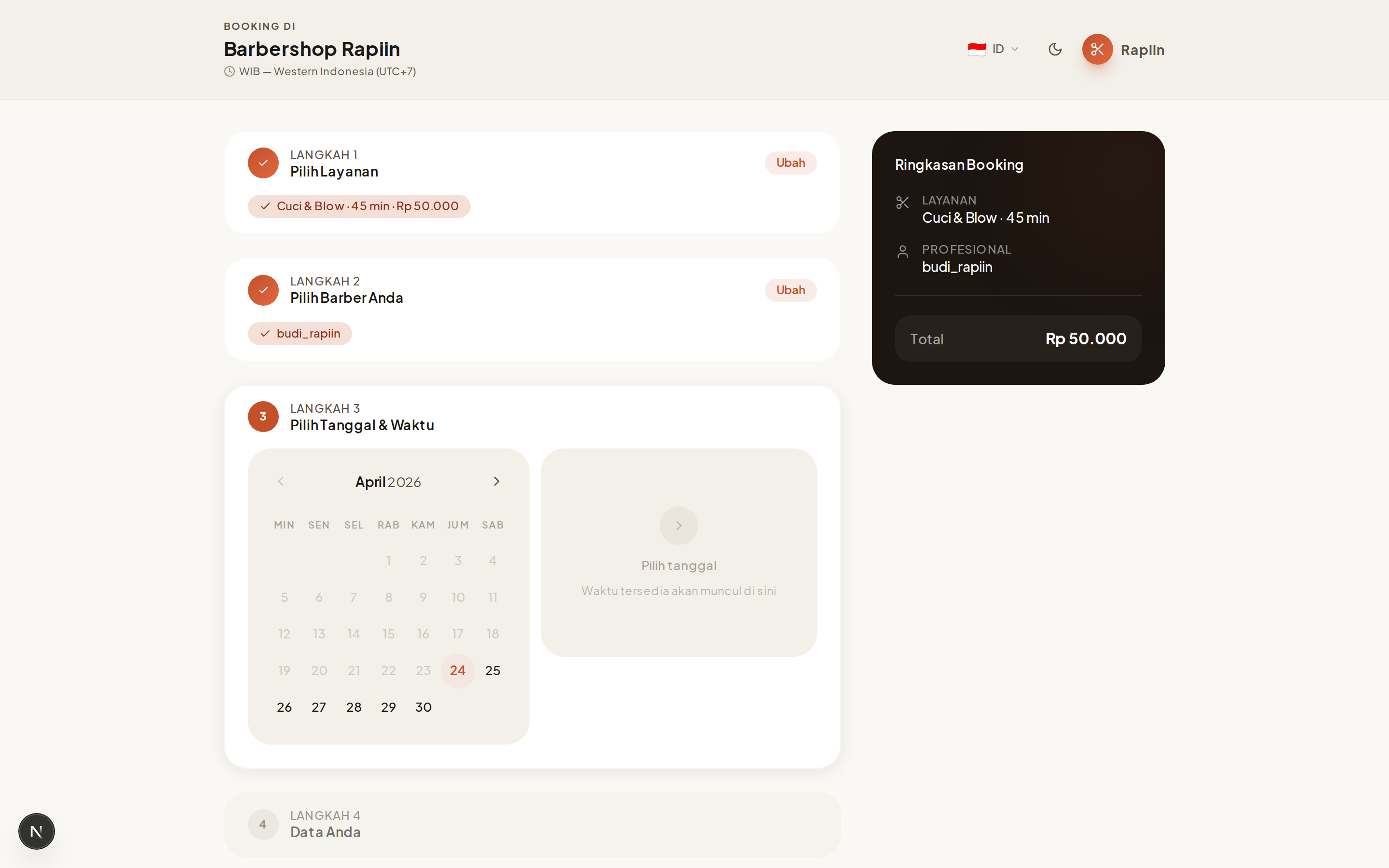Click the Next.js dev tools badge
This screenshot has width=1389, height=868.
[x=36, y=831]
